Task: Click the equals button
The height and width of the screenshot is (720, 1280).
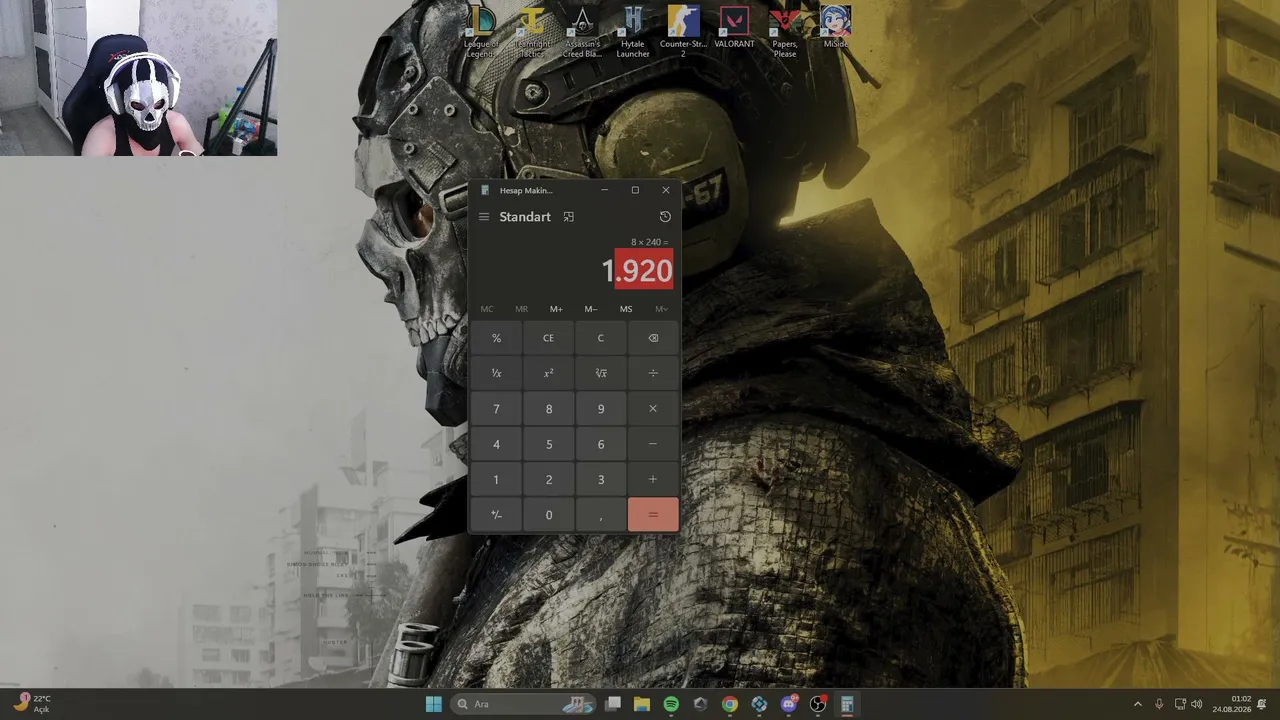Action: [x=653, y=515]
